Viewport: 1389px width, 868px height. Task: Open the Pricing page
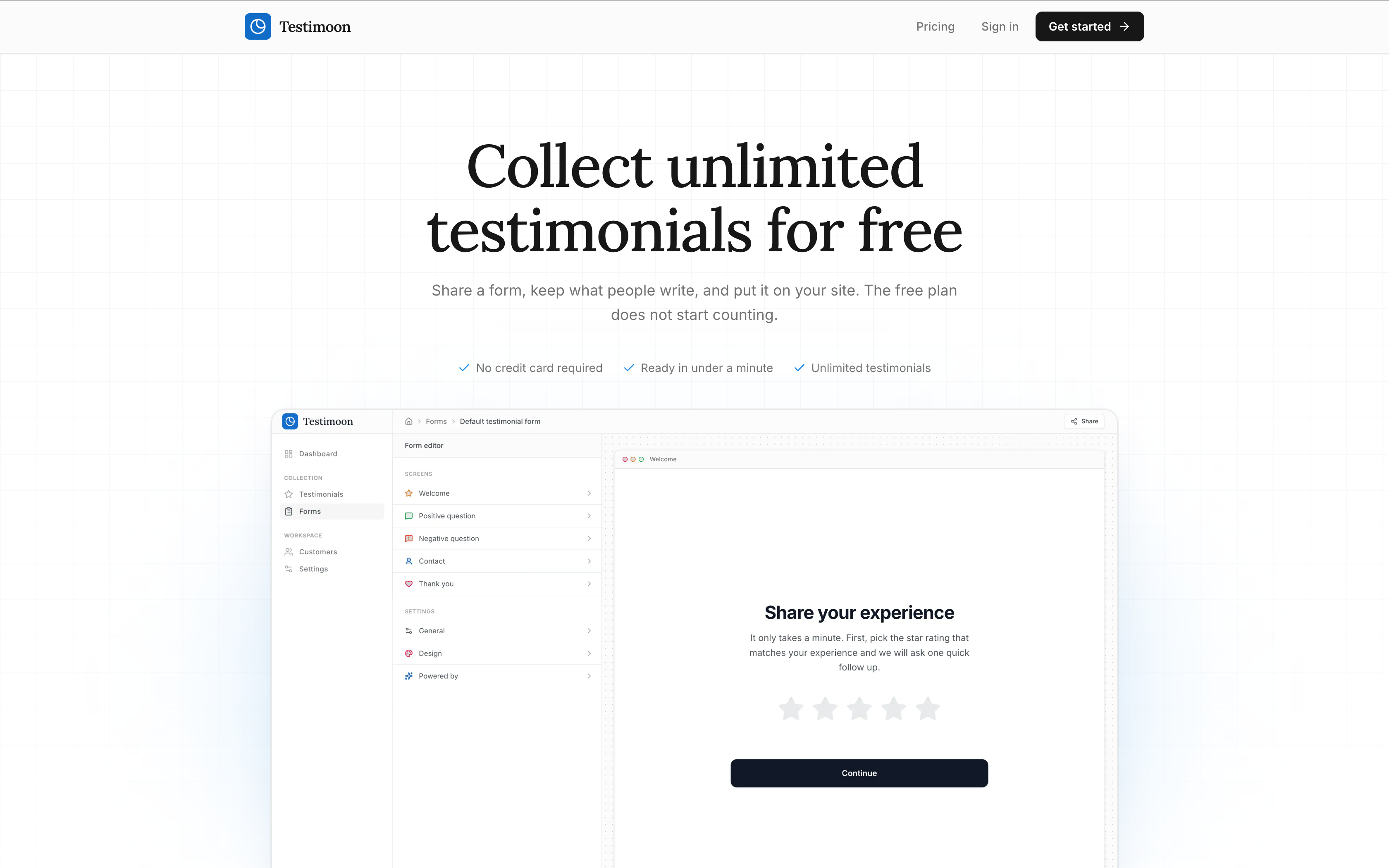click(x=935, y=26)
